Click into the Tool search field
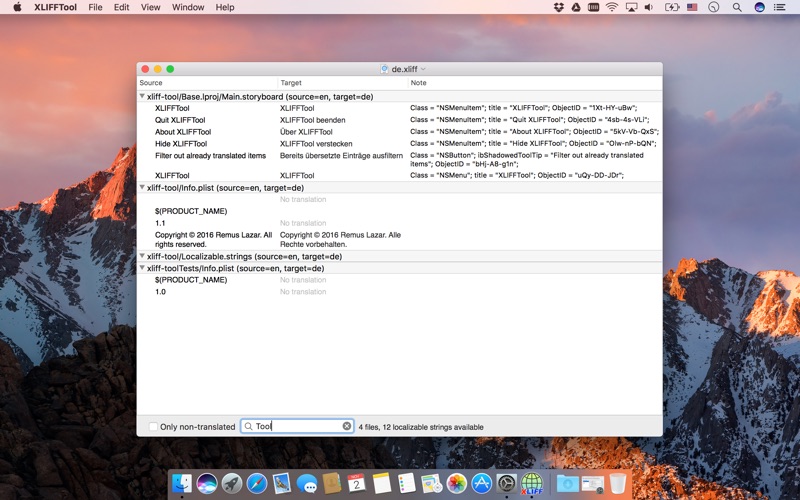Image resolution: width=800 pixels, height=500 pixels. coord(297,426)
